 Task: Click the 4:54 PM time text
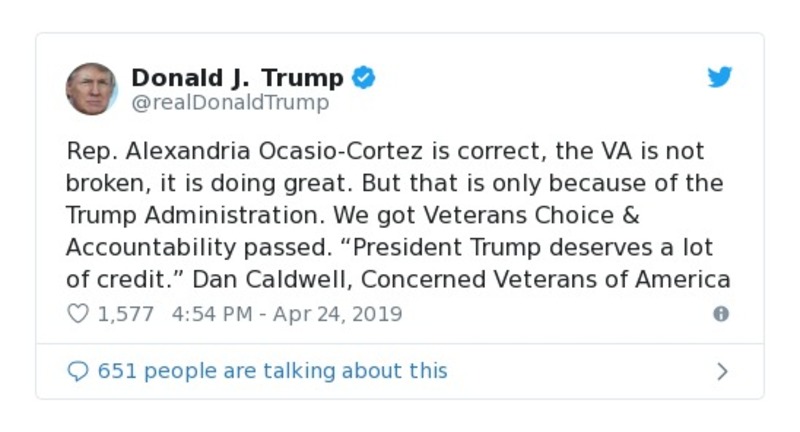(x=212, y=314)
